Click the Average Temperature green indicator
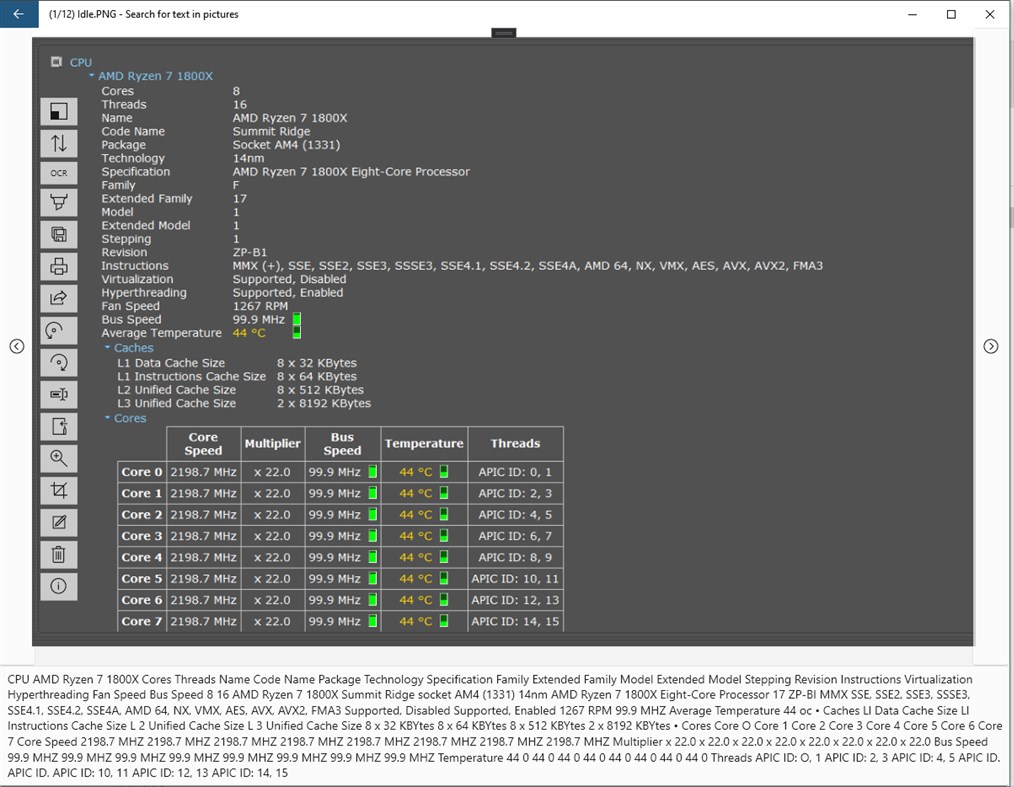Image resolution: width=1014 pixels, height=787 pixels. point(297,332)
